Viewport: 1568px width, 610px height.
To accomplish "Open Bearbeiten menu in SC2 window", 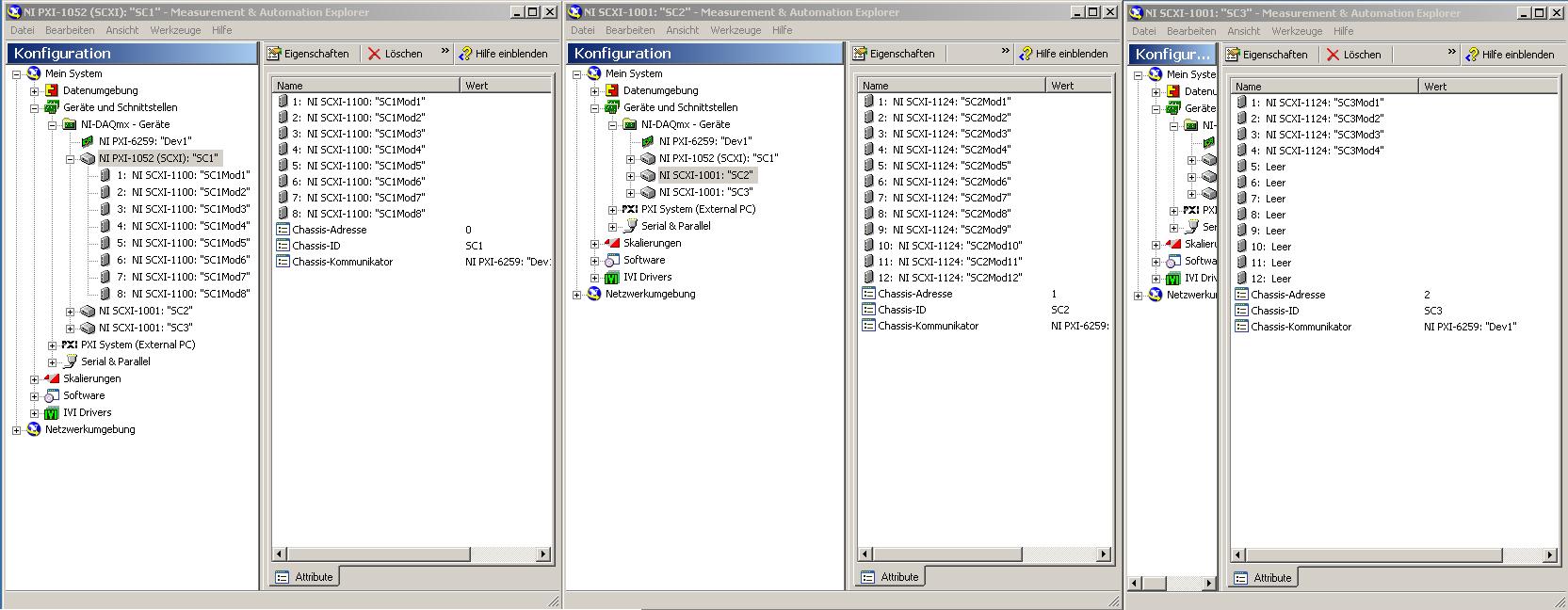I will (x=630, y=30).
